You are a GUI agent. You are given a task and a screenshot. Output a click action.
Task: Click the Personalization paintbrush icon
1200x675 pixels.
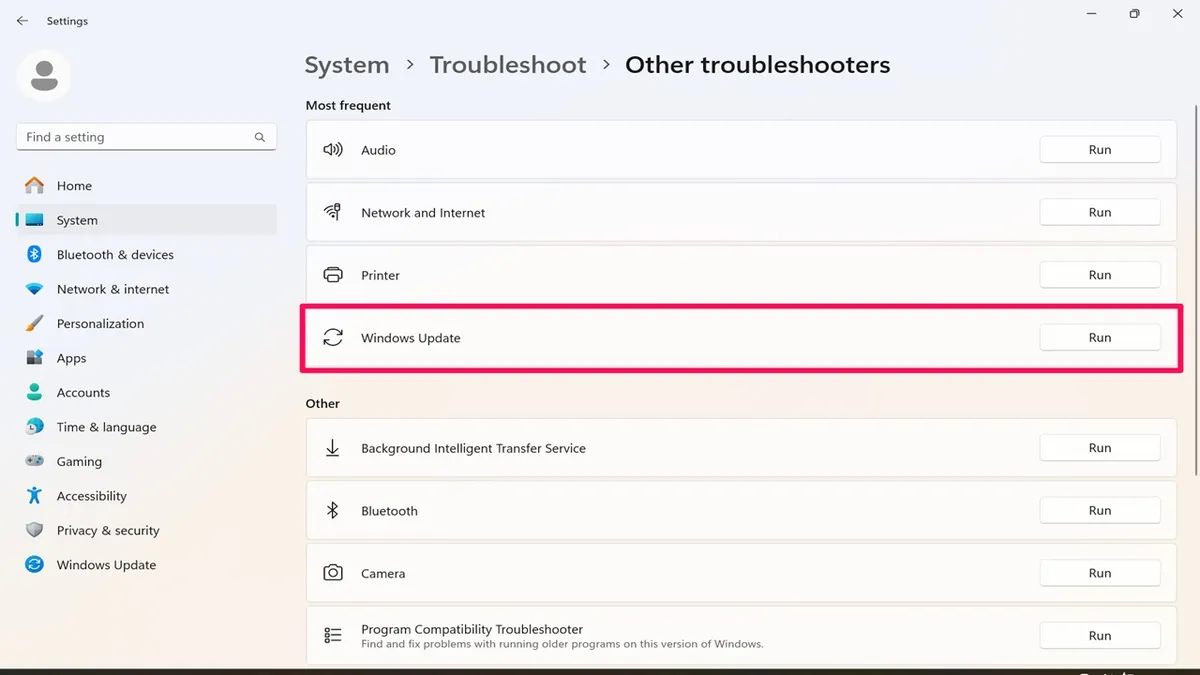[x=35, y=323]
